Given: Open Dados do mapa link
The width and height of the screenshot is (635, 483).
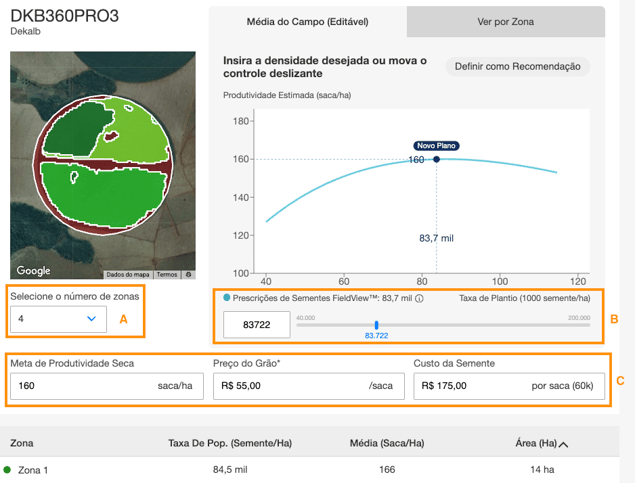Looking at the screenshot, I should [128, 274].
